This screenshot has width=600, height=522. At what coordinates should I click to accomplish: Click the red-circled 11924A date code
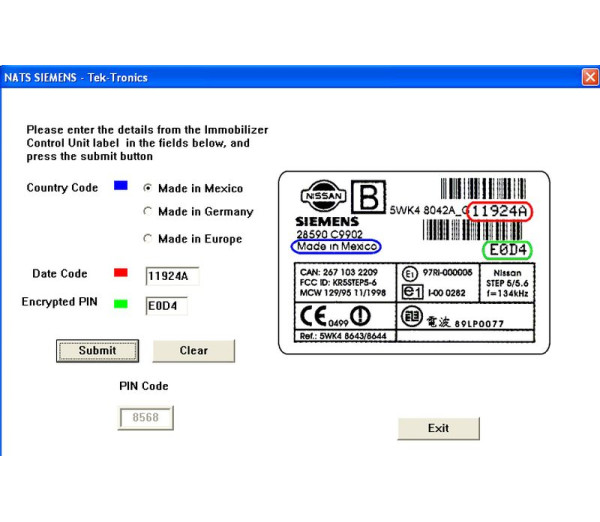pos(501,211)
